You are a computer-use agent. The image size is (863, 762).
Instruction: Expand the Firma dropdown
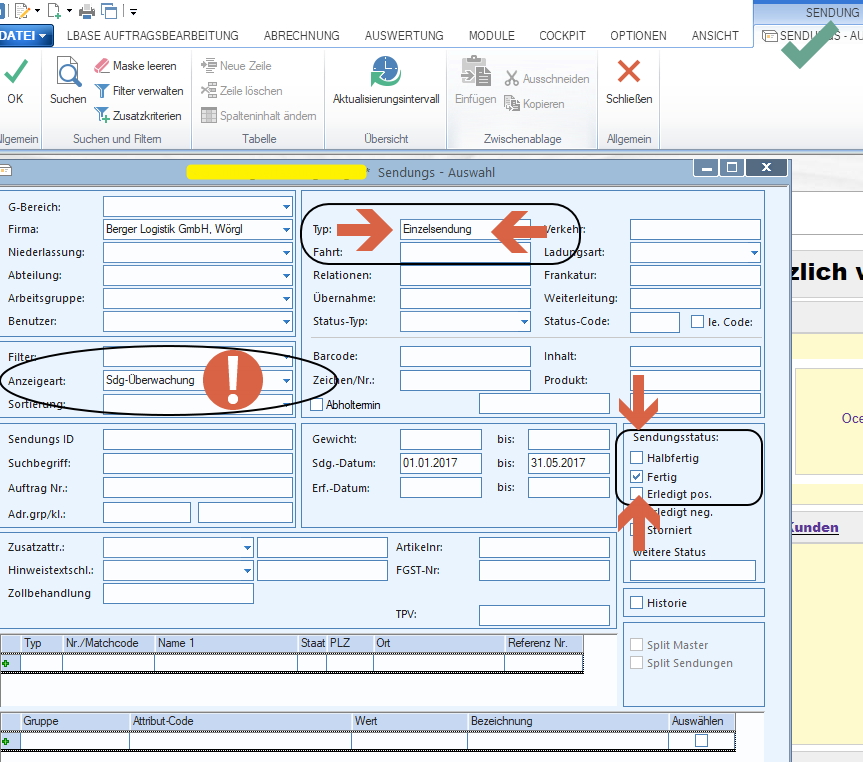[286, 230]
